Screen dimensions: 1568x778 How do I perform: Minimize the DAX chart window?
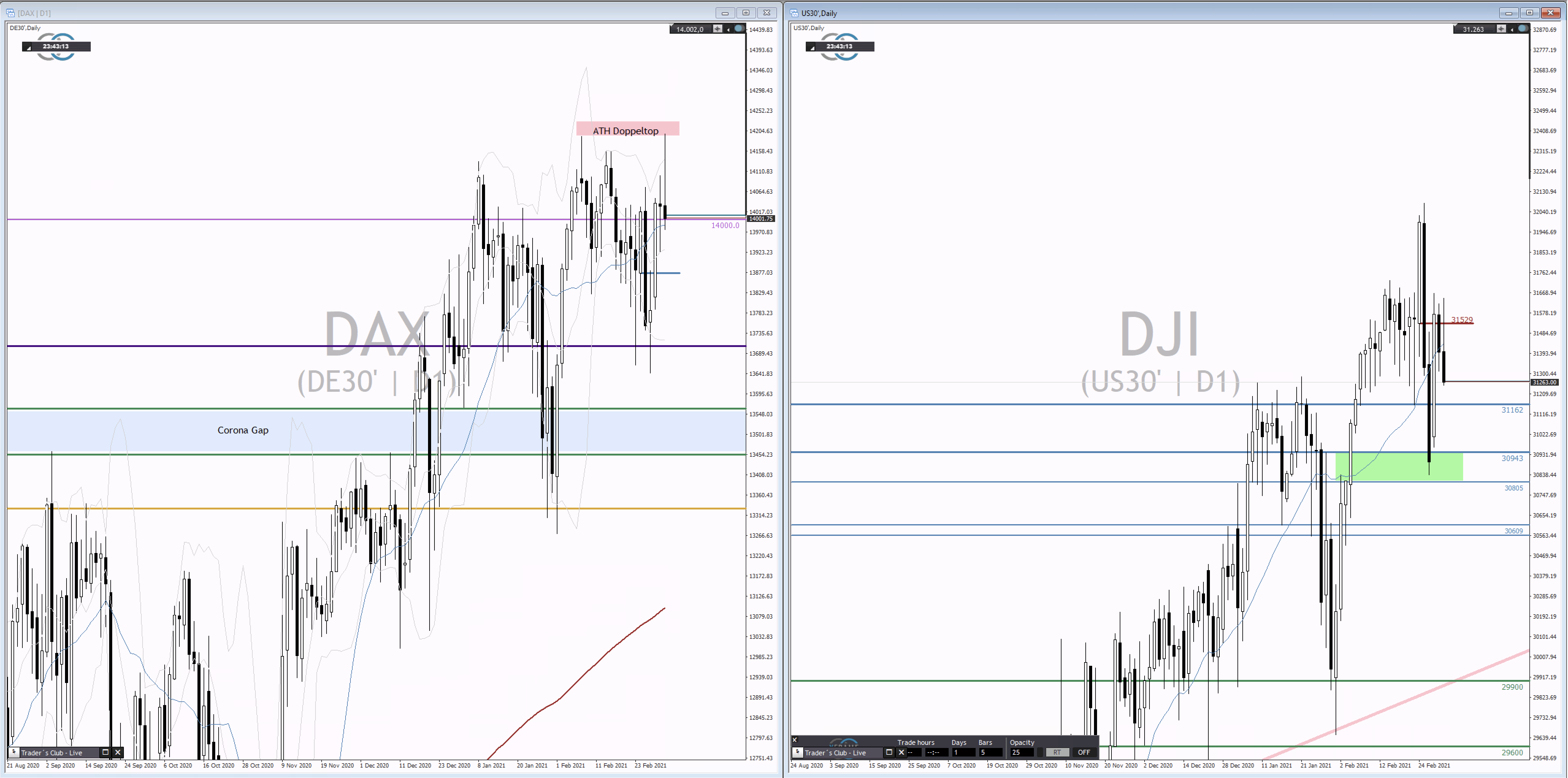[x=725, y=13]
